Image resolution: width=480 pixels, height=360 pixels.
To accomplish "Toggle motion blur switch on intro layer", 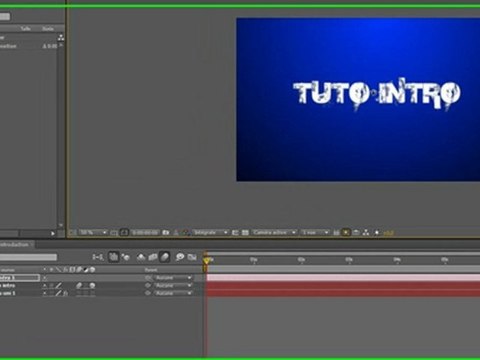I will point(79,285).
